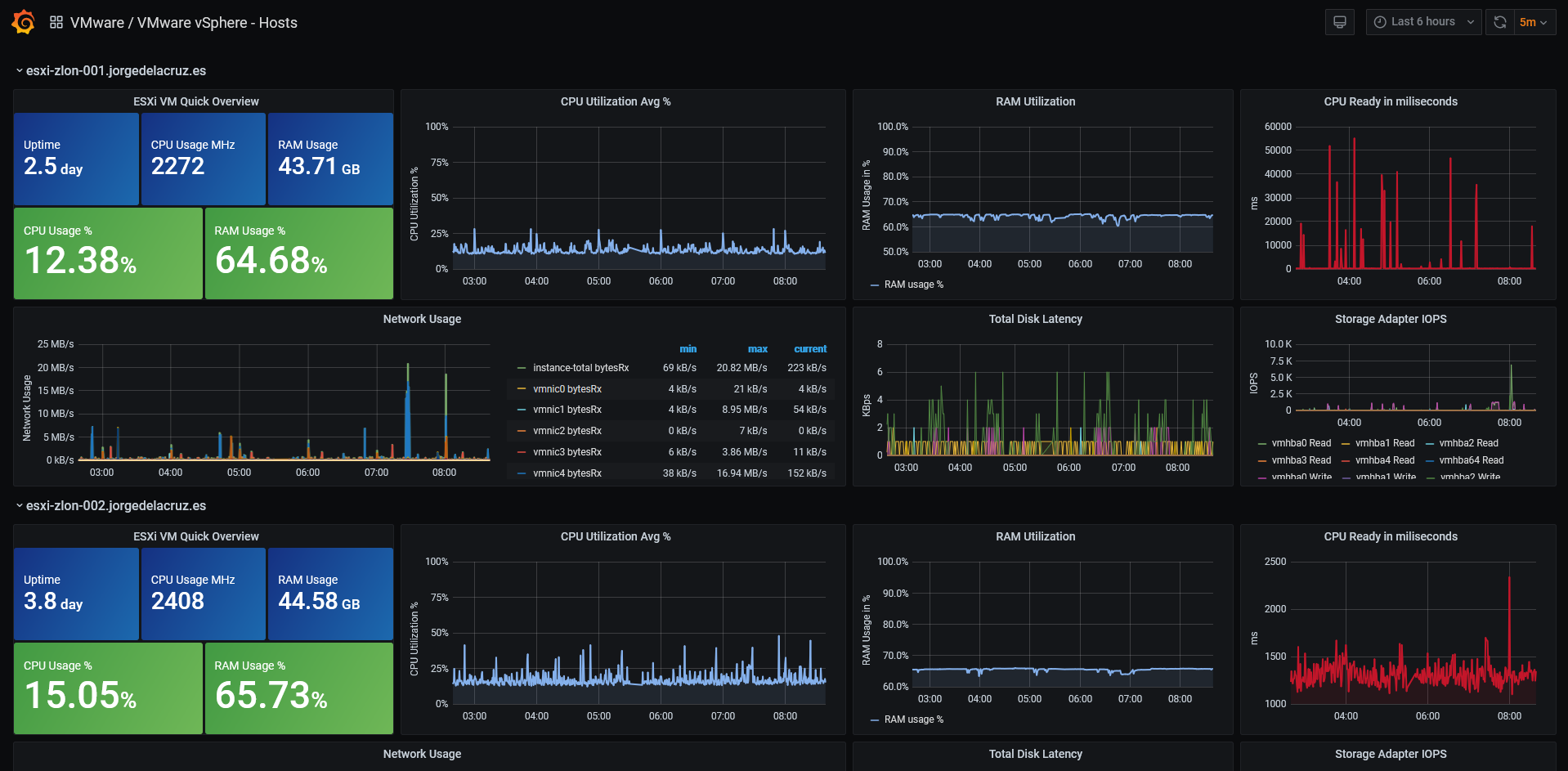Open first host's Total Disk Latency panel title

(x=1036, y=319)
